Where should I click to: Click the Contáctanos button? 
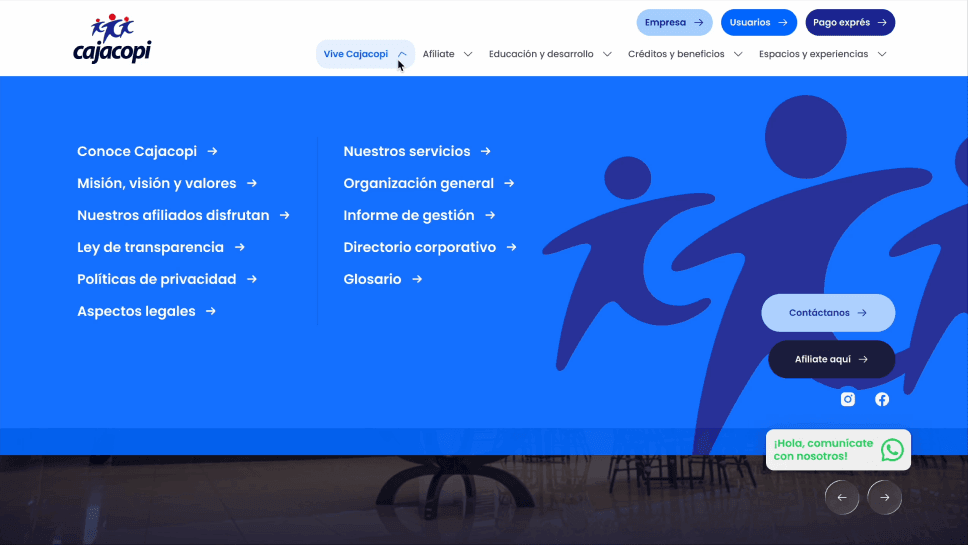[x=828, y=313]
